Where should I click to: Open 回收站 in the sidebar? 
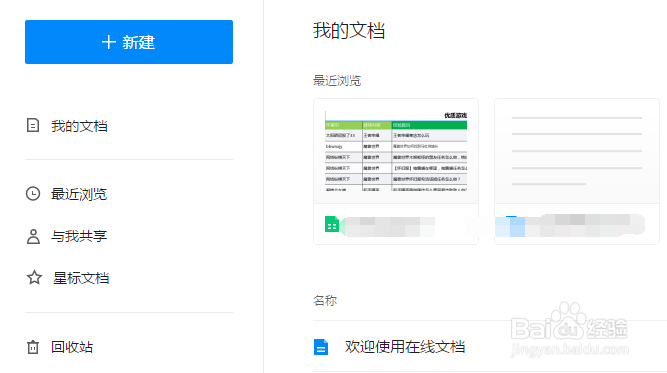coord(72,347)
